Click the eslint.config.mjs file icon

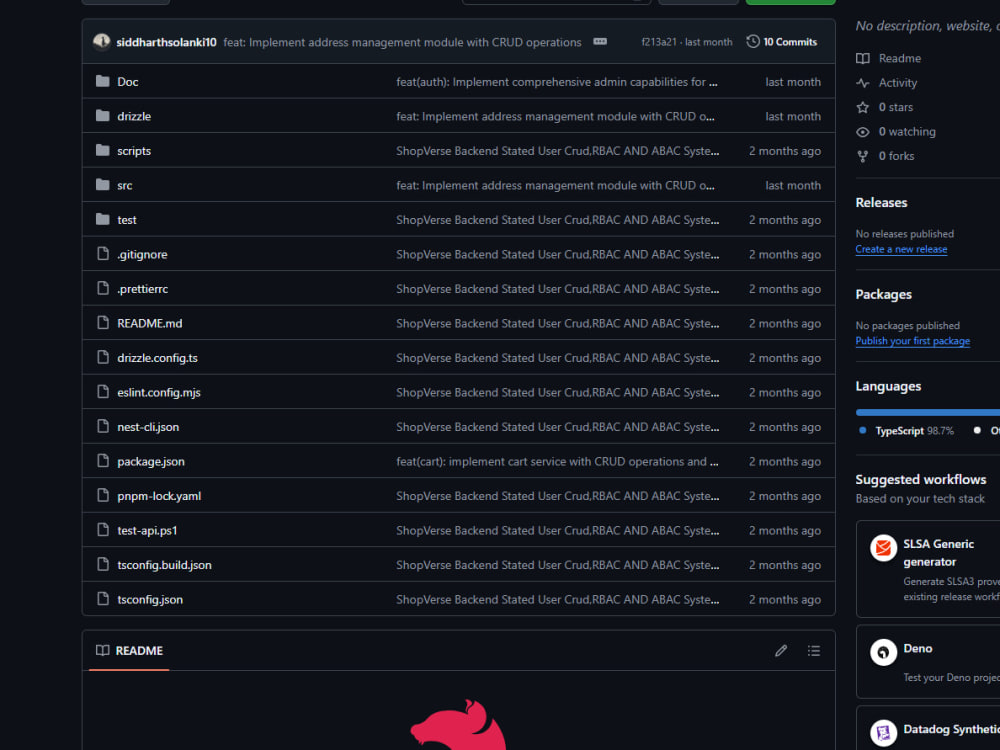coord(103,392)
